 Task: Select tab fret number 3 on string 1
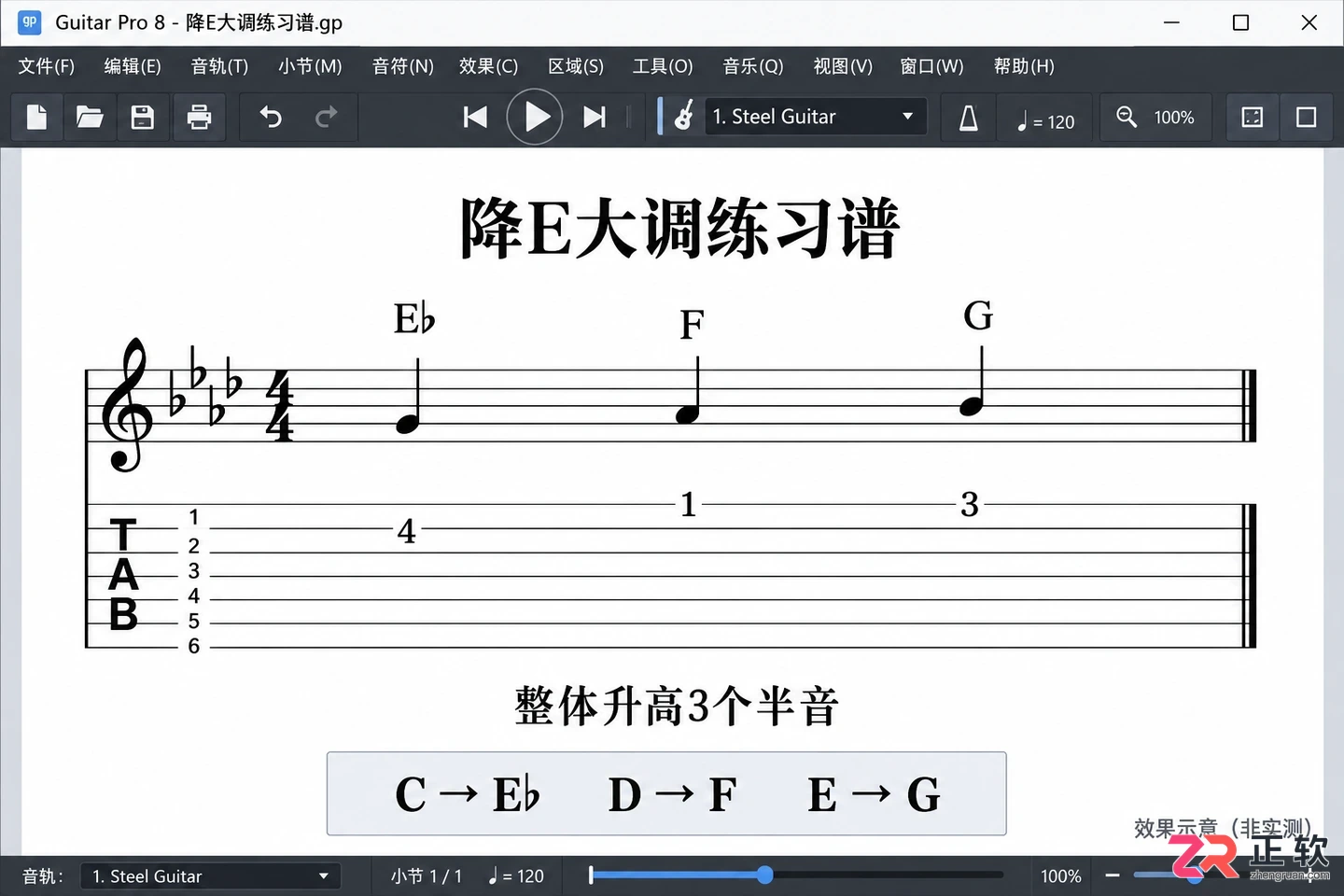(x=970, y=505)
